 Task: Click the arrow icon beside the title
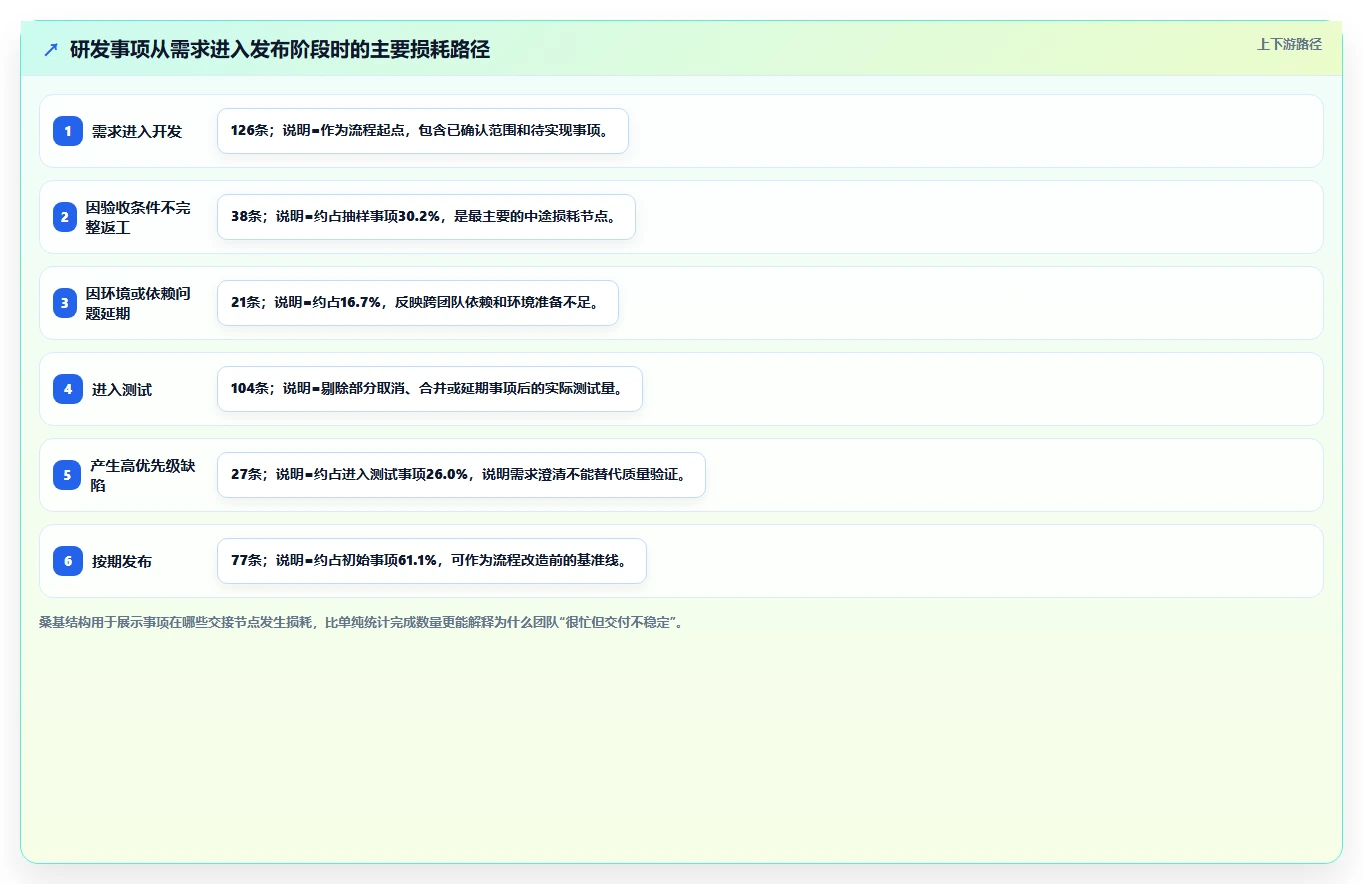click(51, 50)
